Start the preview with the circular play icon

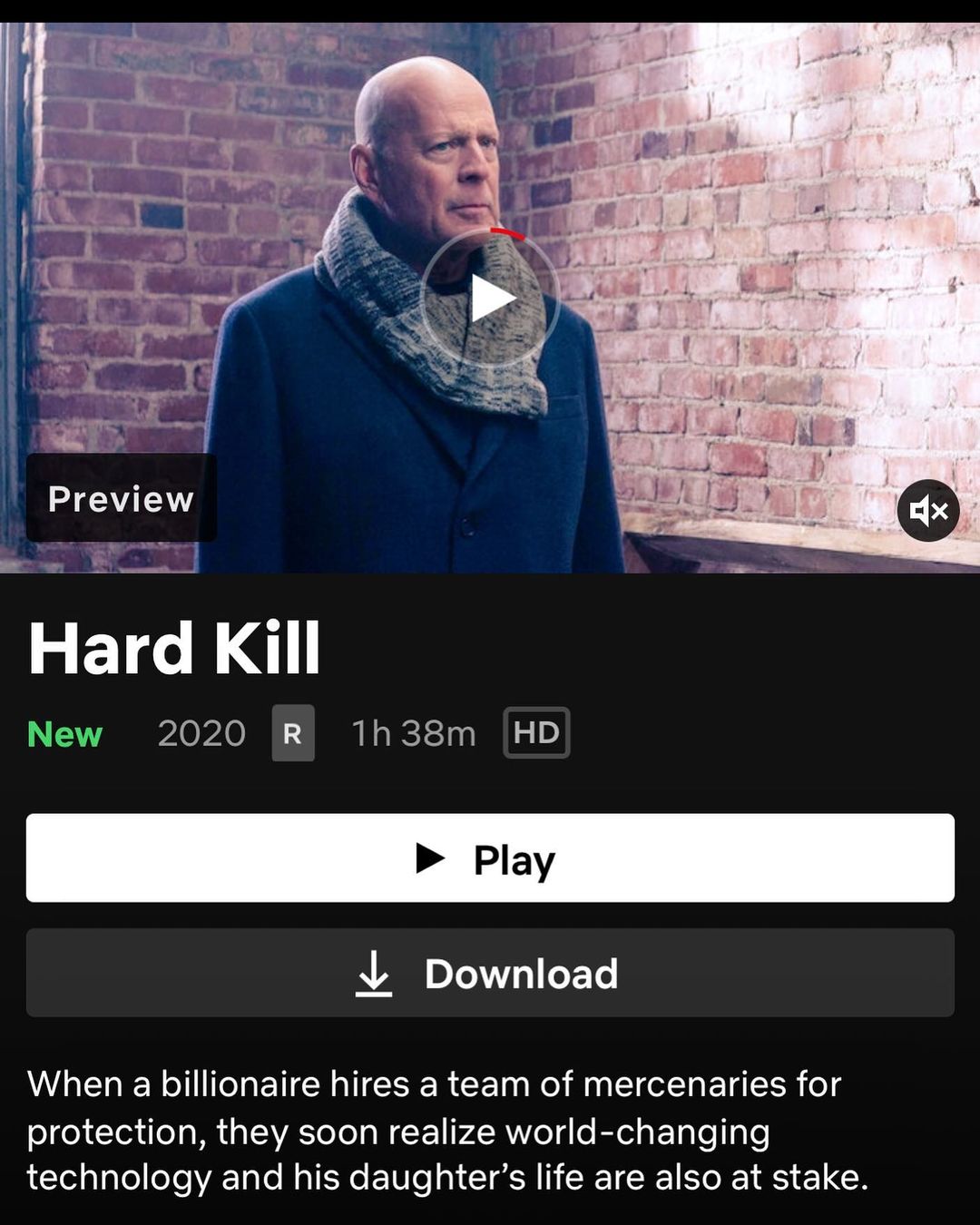(490, 298)
